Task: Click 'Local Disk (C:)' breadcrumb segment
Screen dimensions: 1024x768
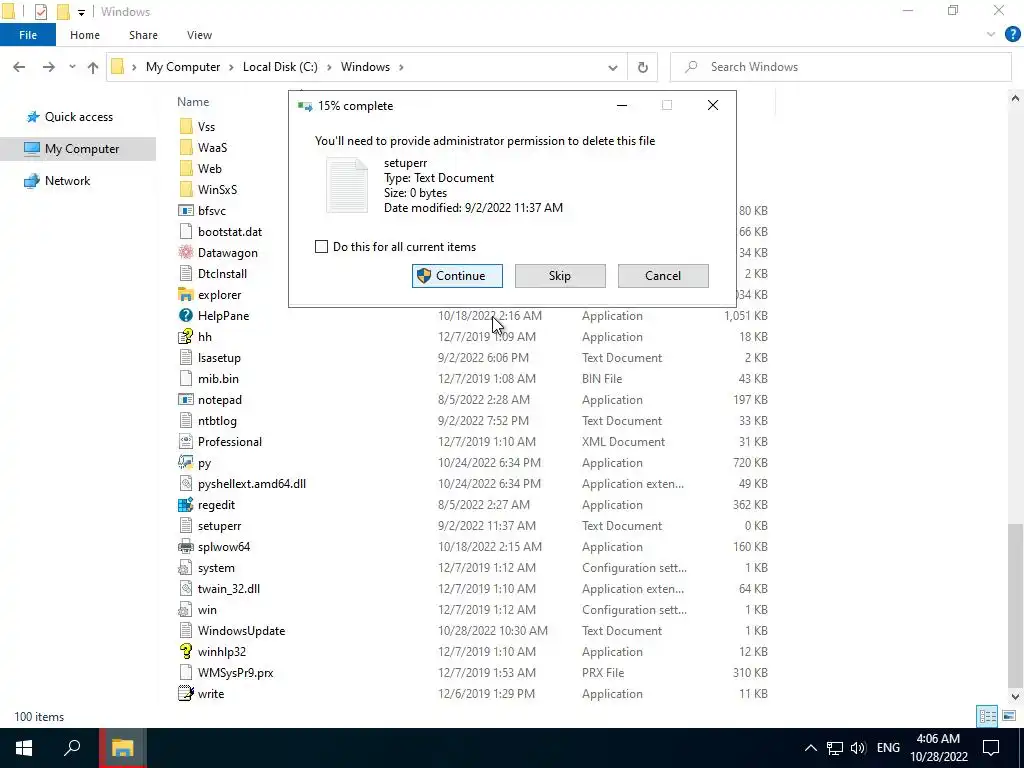Action: (280, 67)
